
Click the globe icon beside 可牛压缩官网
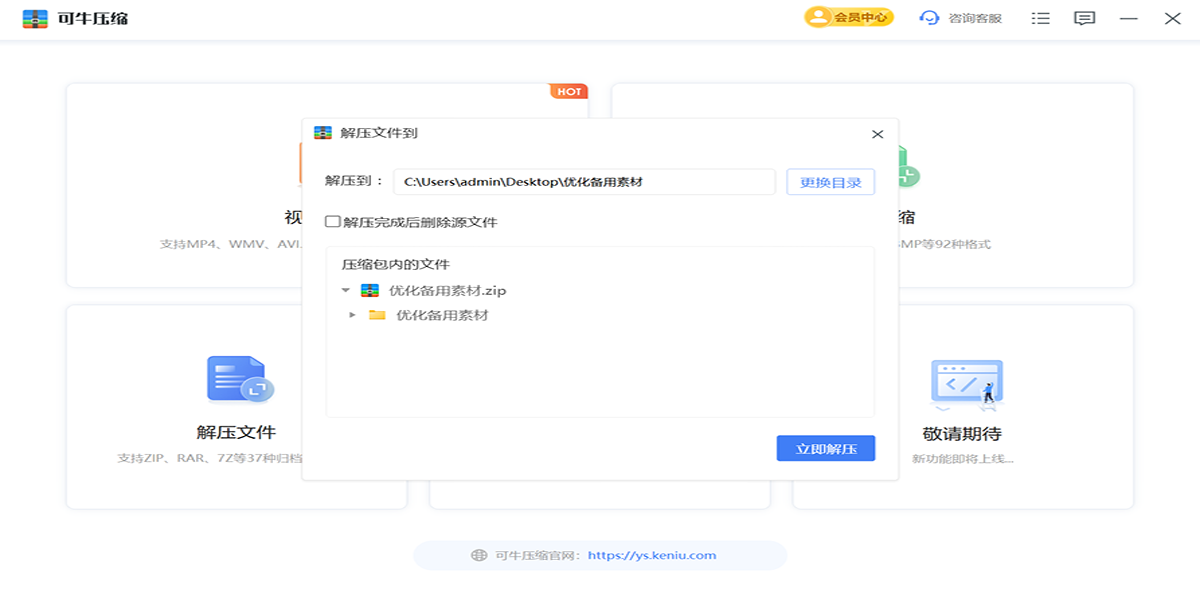pos(479,556)
